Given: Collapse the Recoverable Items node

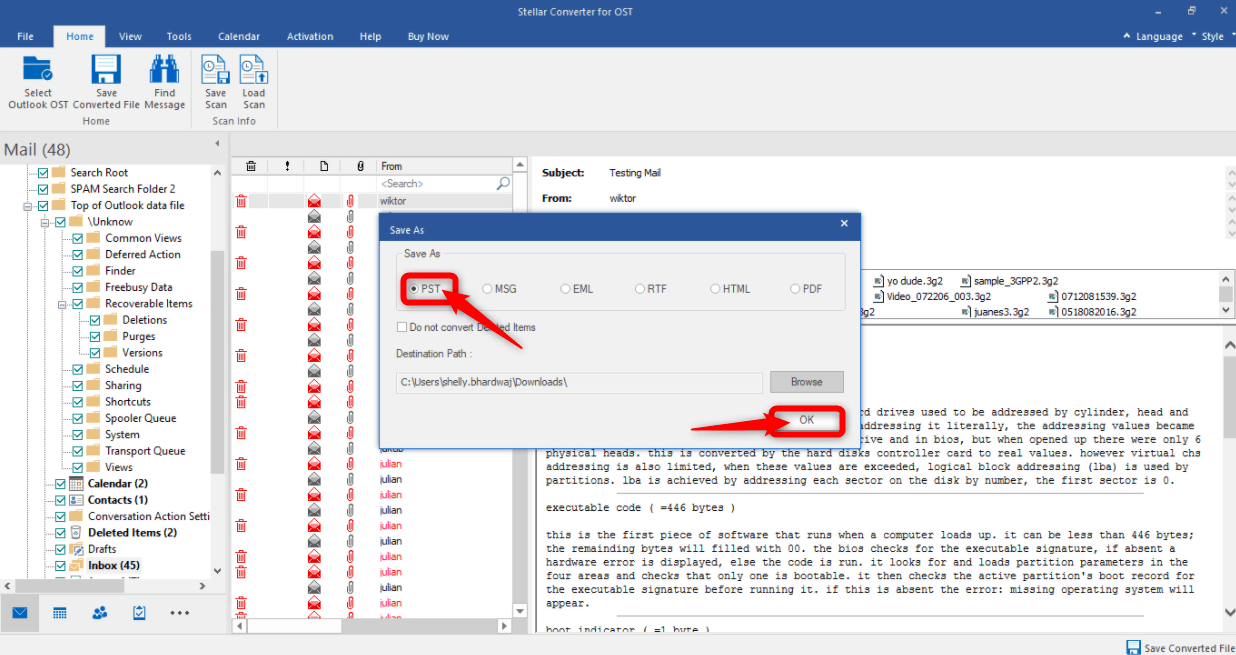Looking at the screenshot, I should [63, 303].
